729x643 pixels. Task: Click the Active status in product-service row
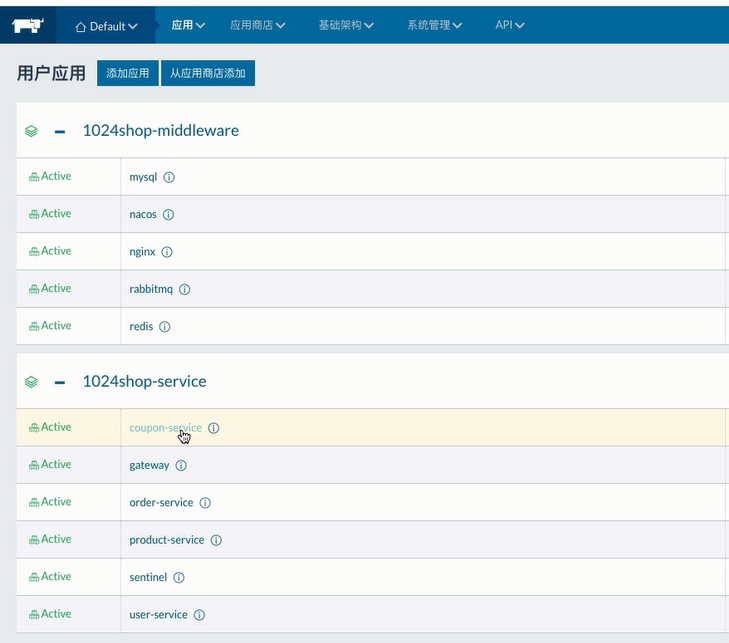coord(50,539)
